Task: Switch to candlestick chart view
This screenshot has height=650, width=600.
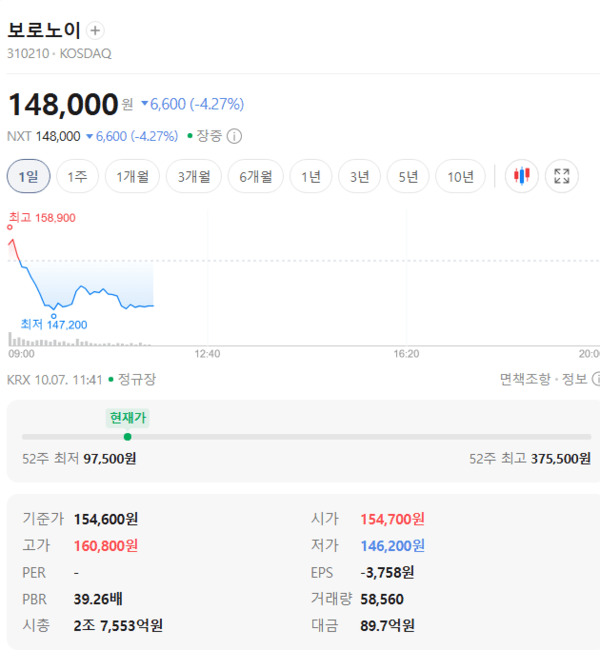Action: coord(522,176)
